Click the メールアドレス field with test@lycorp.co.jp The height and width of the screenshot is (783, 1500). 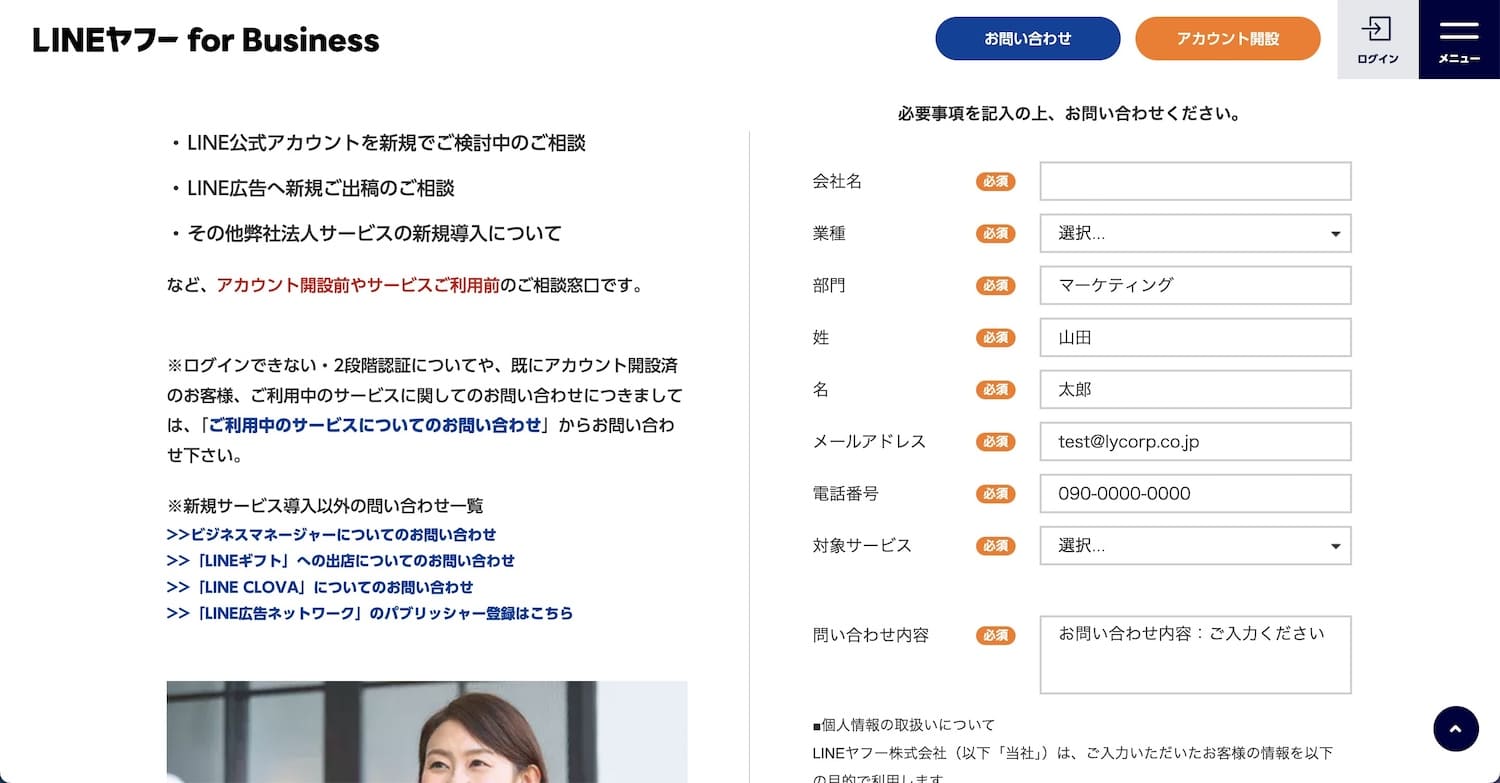coord(1195,441)
